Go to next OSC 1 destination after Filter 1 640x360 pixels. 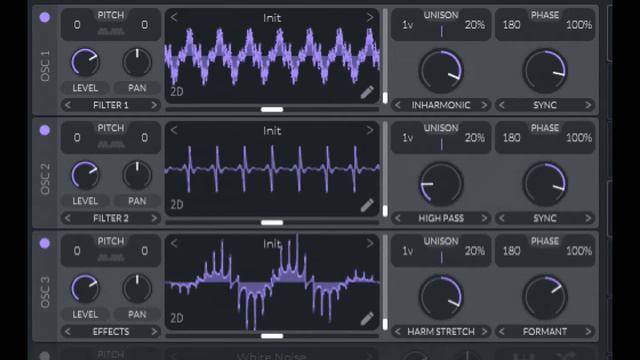(154, 105)
